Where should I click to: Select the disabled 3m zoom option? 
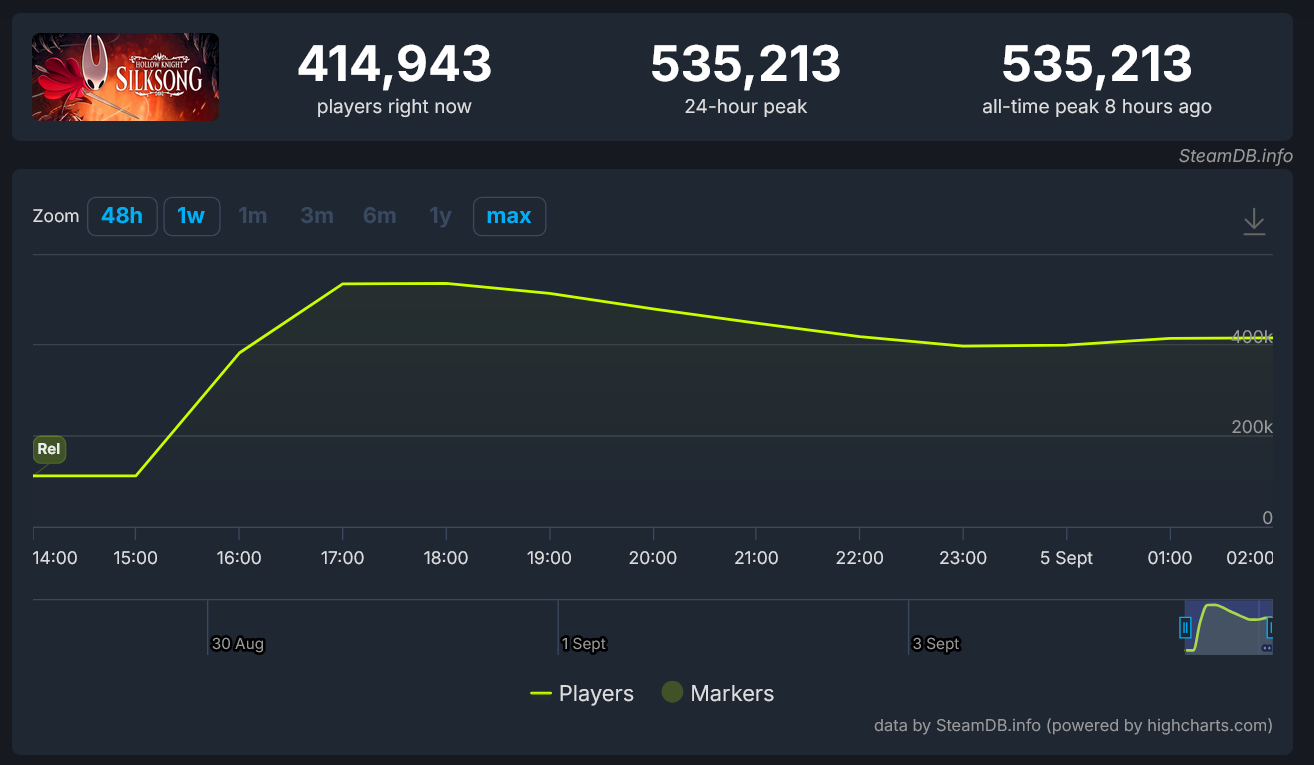point(317,216)
